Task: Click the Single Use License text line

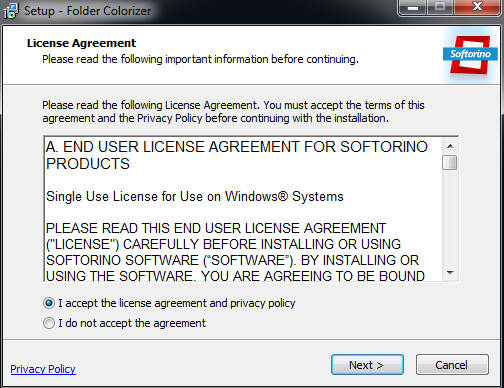Action: click(195, 197)
